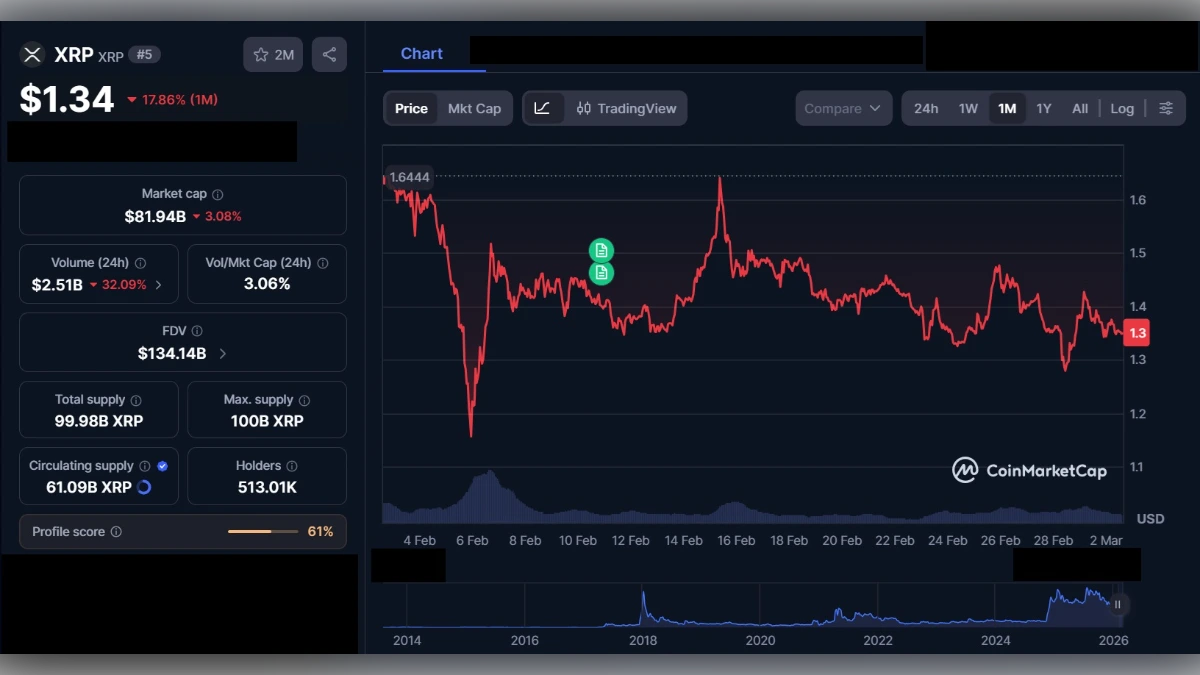Image resolution: width=1200 pixels, height=675 pixels.
Task: Select the Chart tab
Action: [x=421, y=54]
